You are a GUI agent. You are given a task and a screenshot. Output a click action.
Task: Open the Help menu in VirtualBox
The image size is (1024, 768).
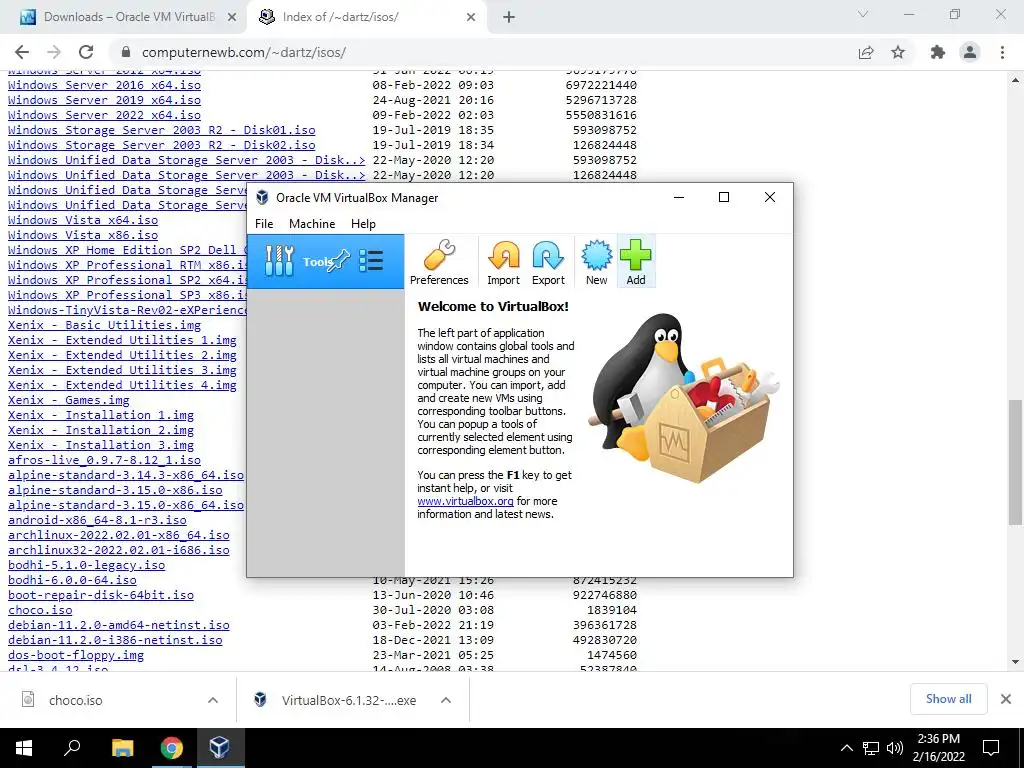tap(363, 223)
